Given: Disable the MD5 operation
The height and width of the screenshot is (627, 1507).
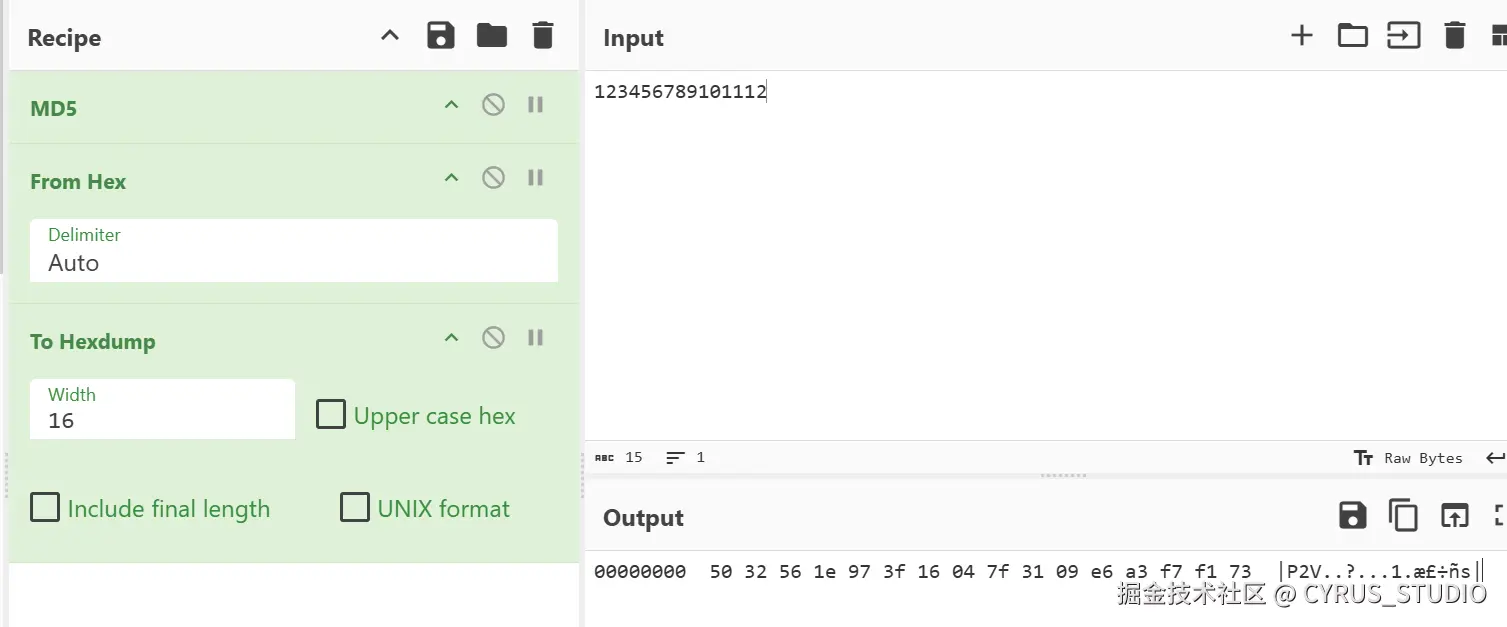Looking at the screenshot, I should [493, 105].
